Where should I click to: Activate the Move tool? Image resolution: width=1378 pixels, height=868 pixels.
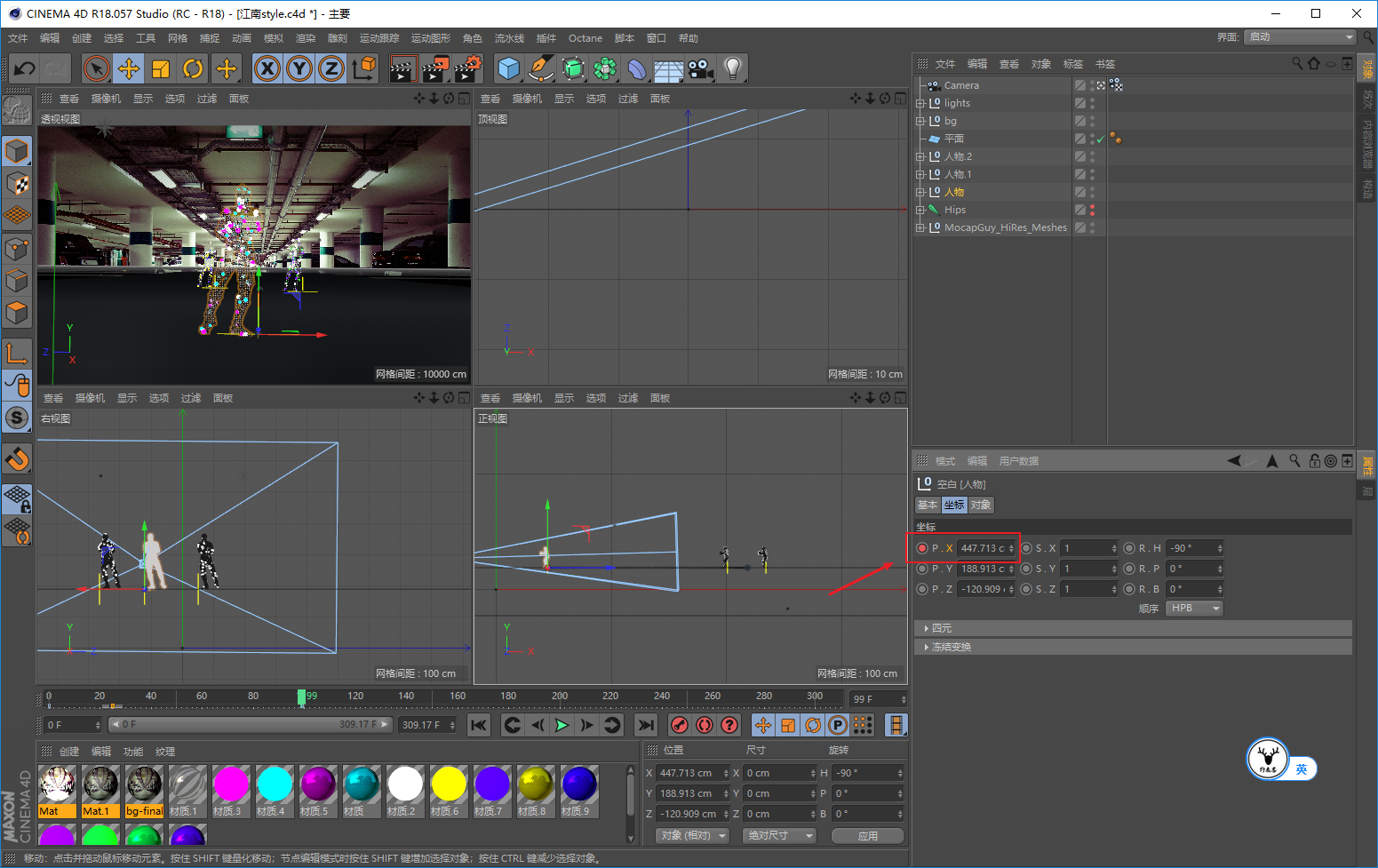pyautogui.click(x=129, y=68)
